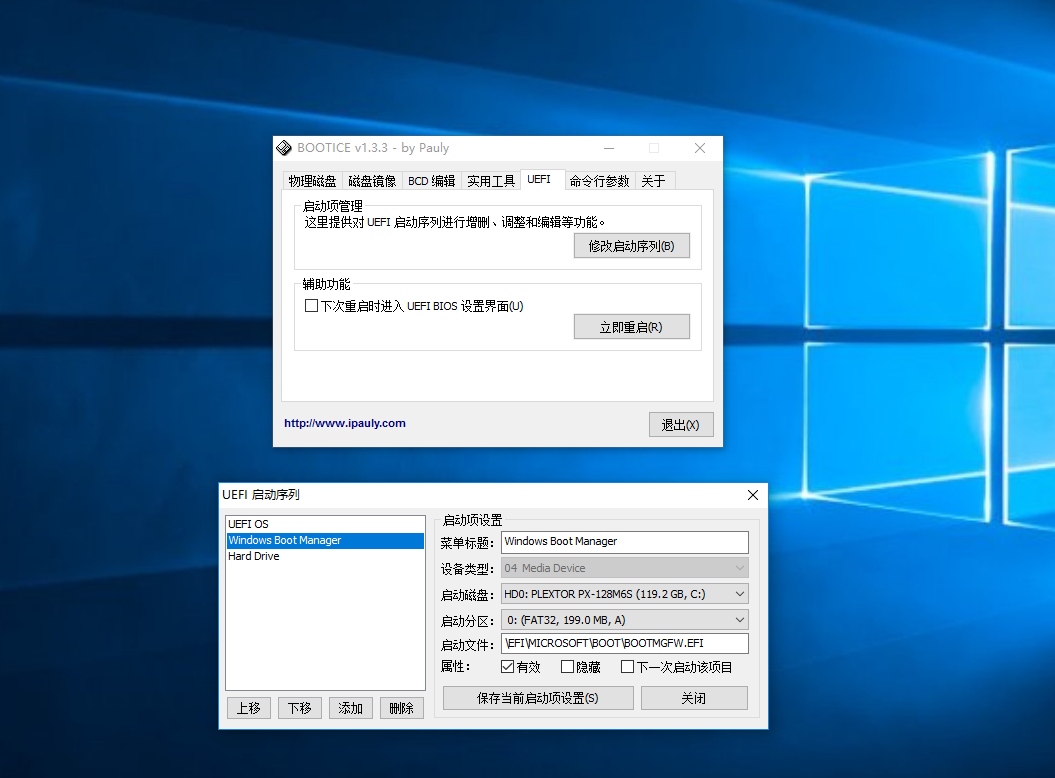This screenshot has height=778, width=1055.
Task: Focus the 菜单标题 input field
Action: [x=625, y=542]
